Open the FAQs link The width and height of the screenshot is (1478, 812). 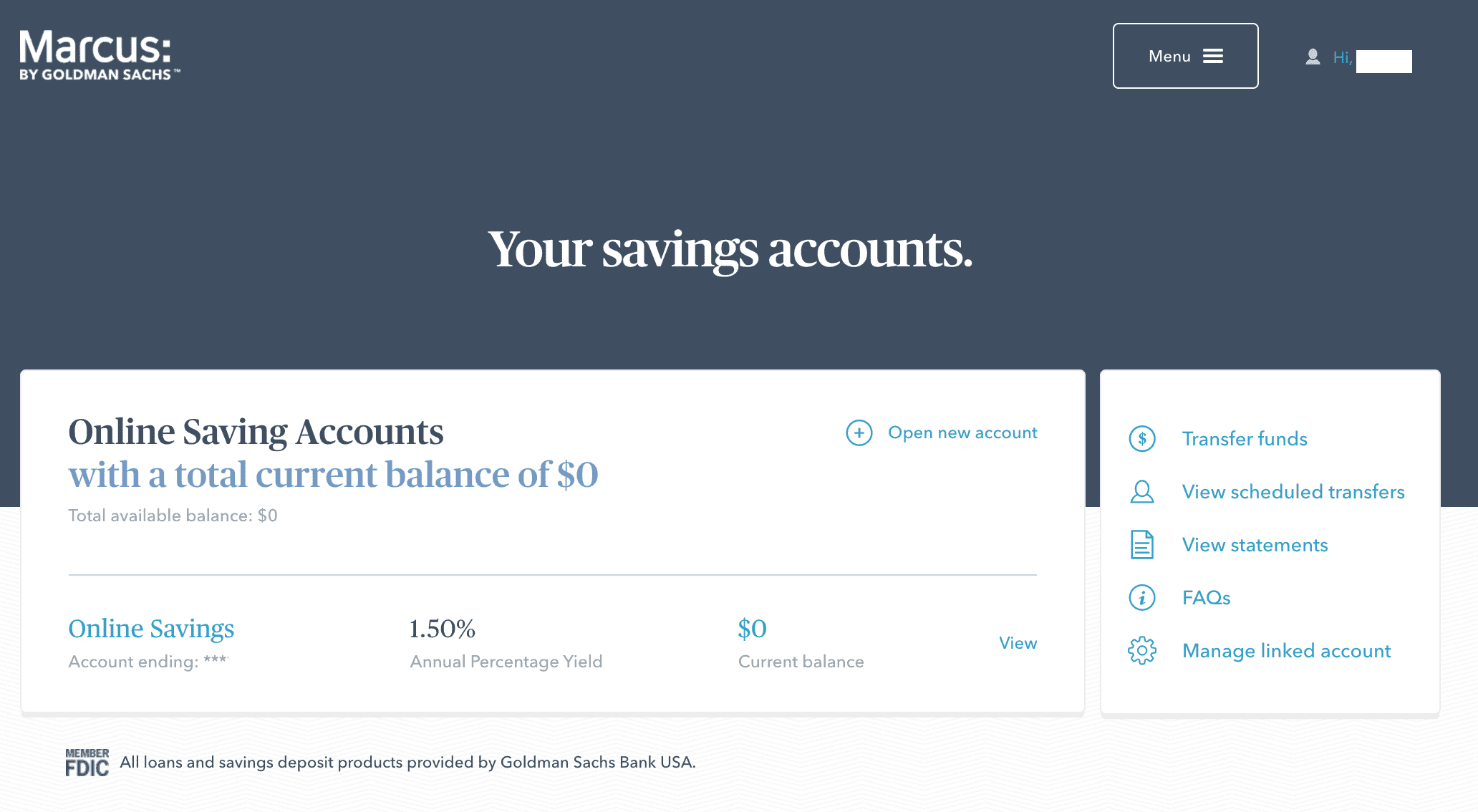tap(1206, 597)
